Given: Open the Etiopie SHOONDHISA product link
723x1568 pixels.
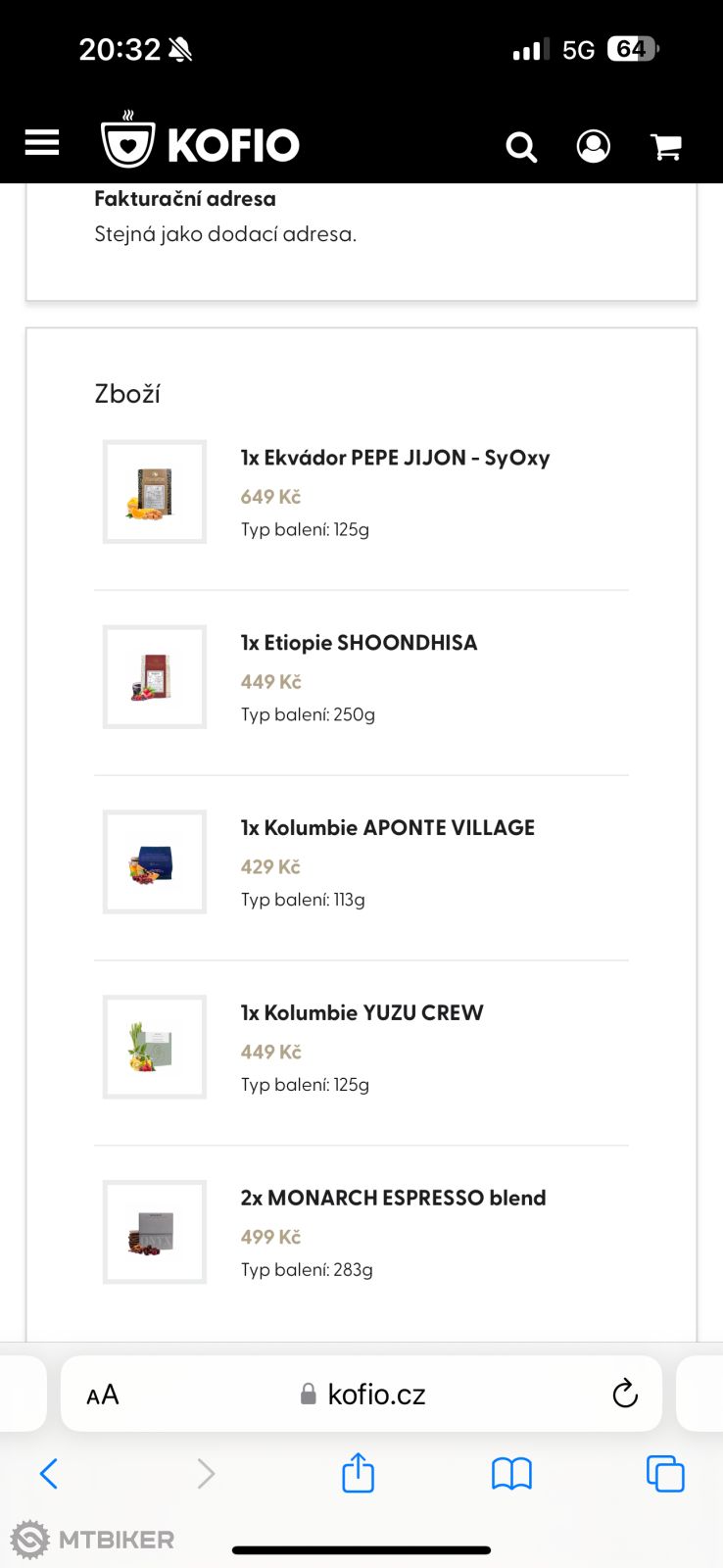Looking at the screenshot, I should pos(360,643).
